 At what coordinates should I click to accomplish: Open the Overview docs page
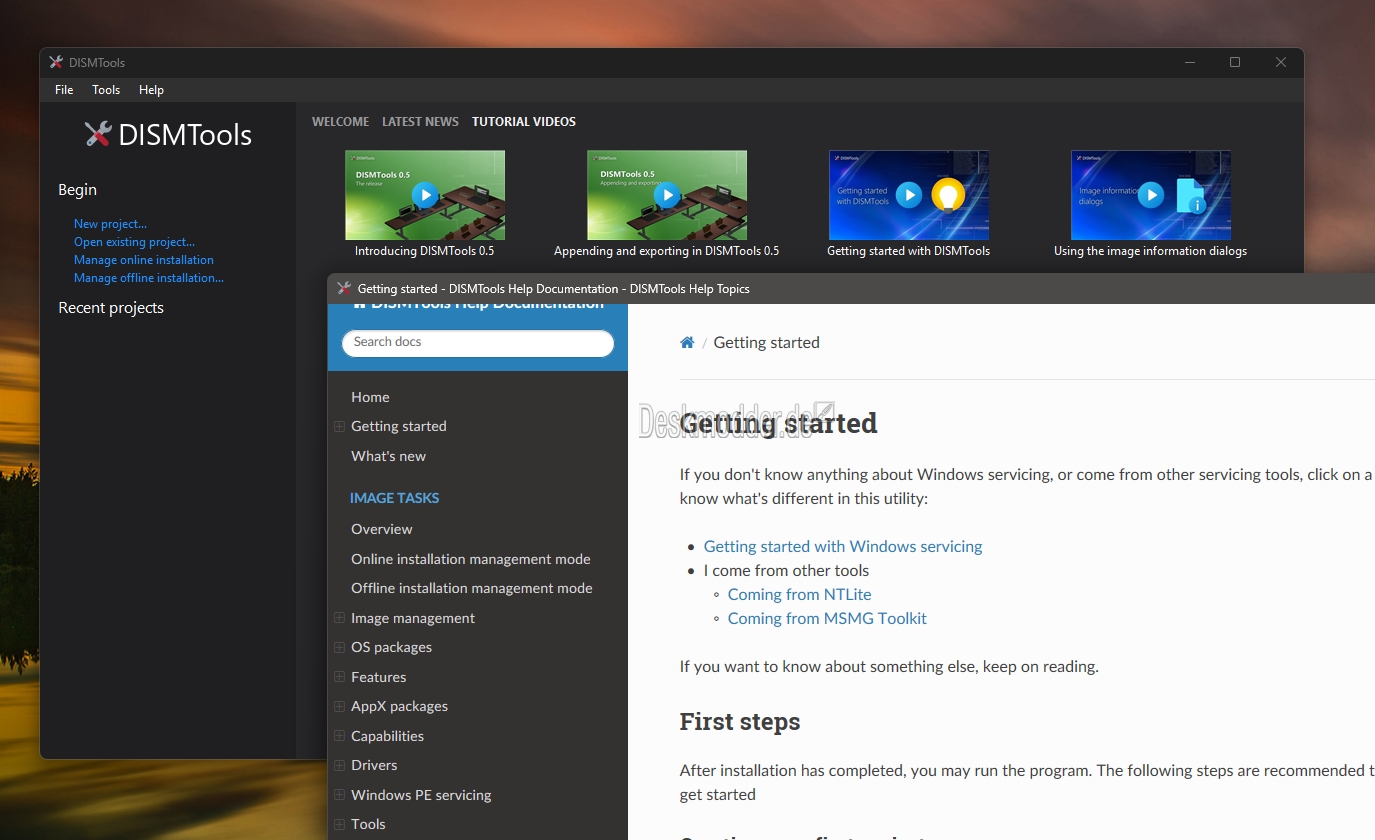(381, 529)
